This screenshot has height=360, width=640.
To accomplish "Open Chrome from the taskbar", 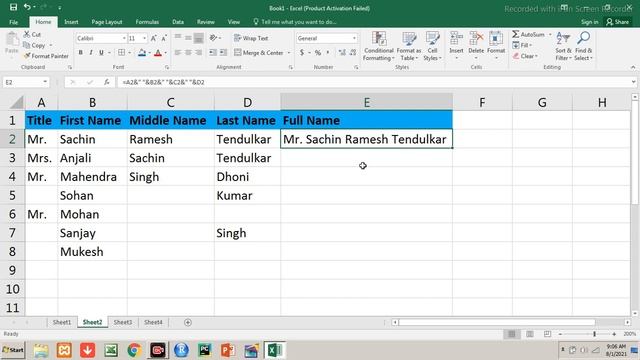I will (x=134, y=350).
